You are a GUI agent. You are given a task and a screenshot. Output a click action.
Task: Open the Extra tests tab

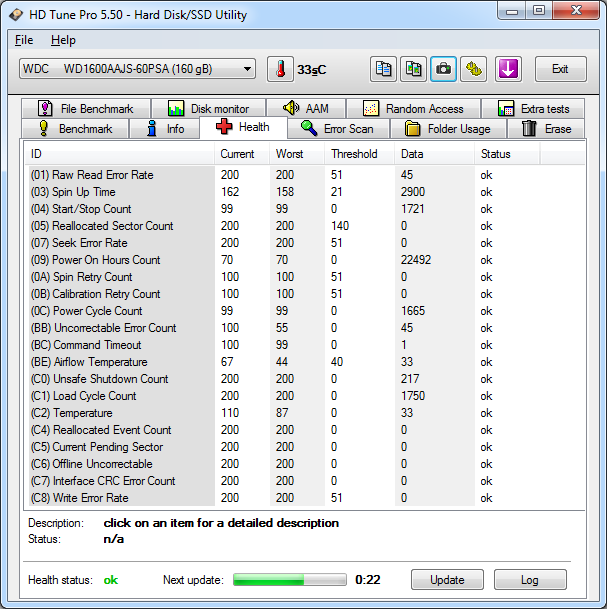(533, 108)
